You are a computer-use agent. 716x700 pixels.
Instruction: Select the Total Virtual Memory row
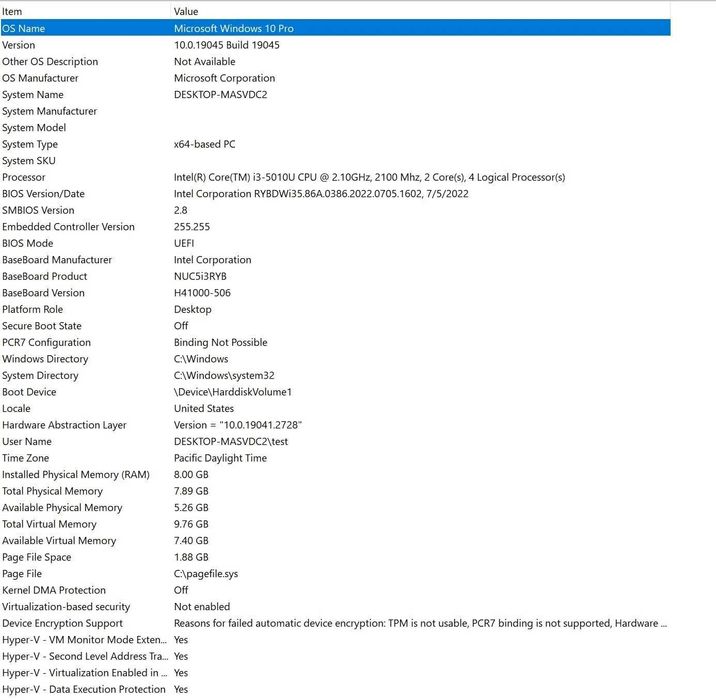336,524
